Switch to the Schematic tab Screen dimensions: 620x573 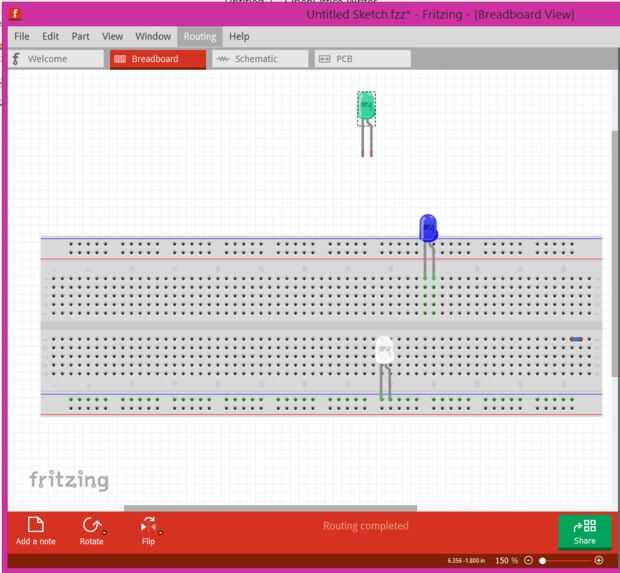click(x=260, y=59)
